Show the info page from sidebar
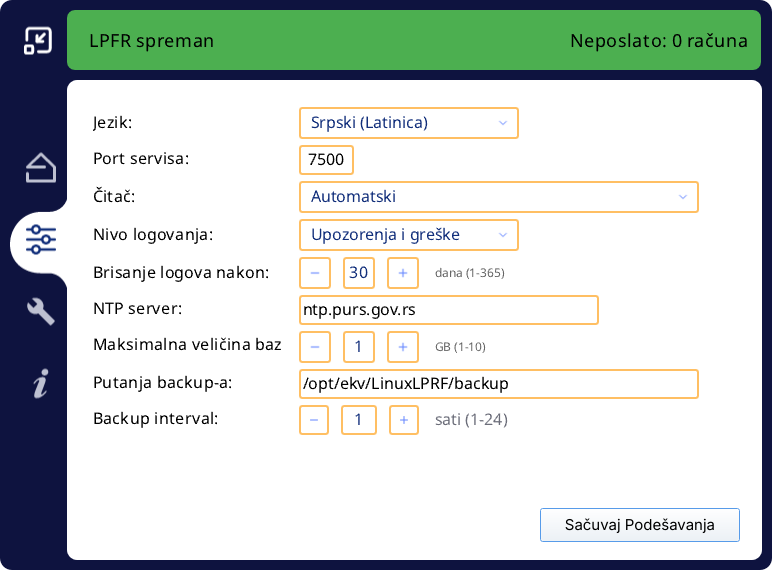 tap(40, 383)
